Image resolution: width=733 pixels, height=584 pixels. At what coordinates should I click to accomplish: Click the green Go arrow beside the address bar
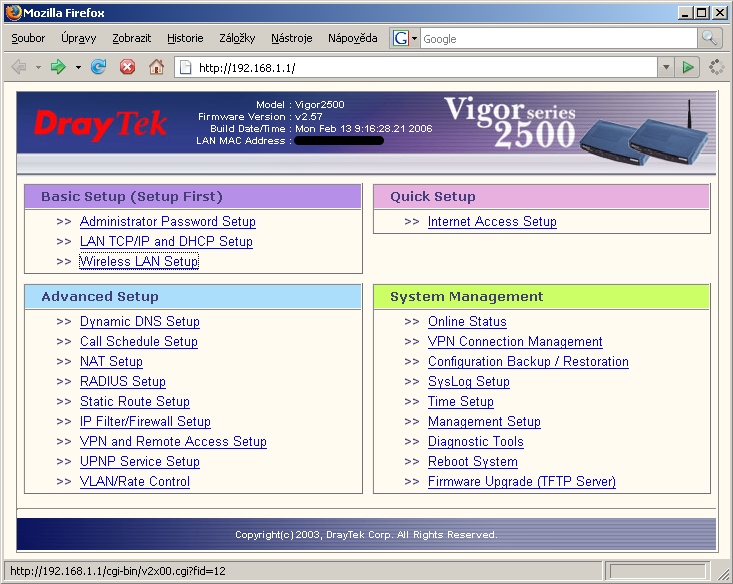tap(687, 67)
